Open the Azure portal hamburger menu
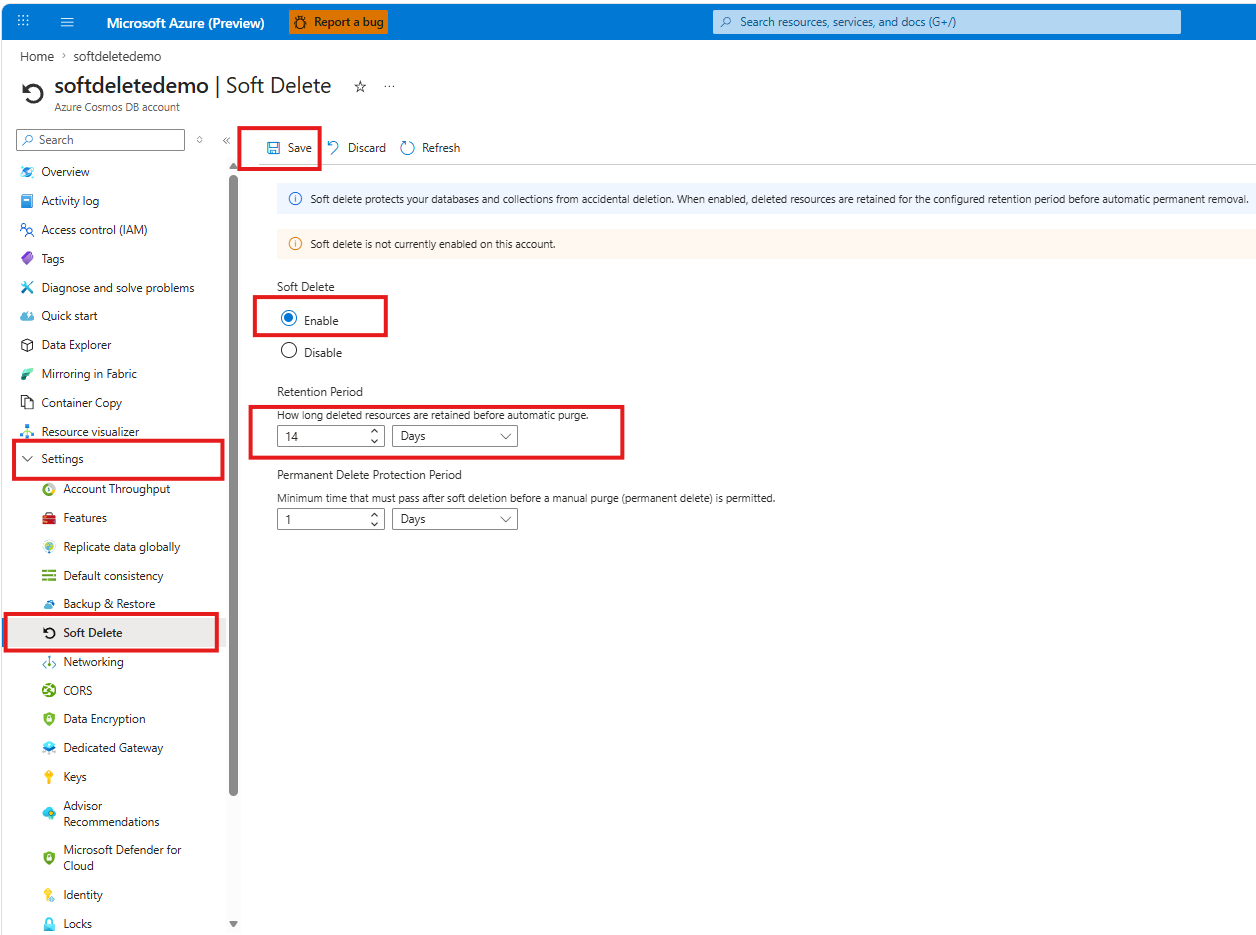Viewport: 1256px width, 935px height. click(67, 22)
